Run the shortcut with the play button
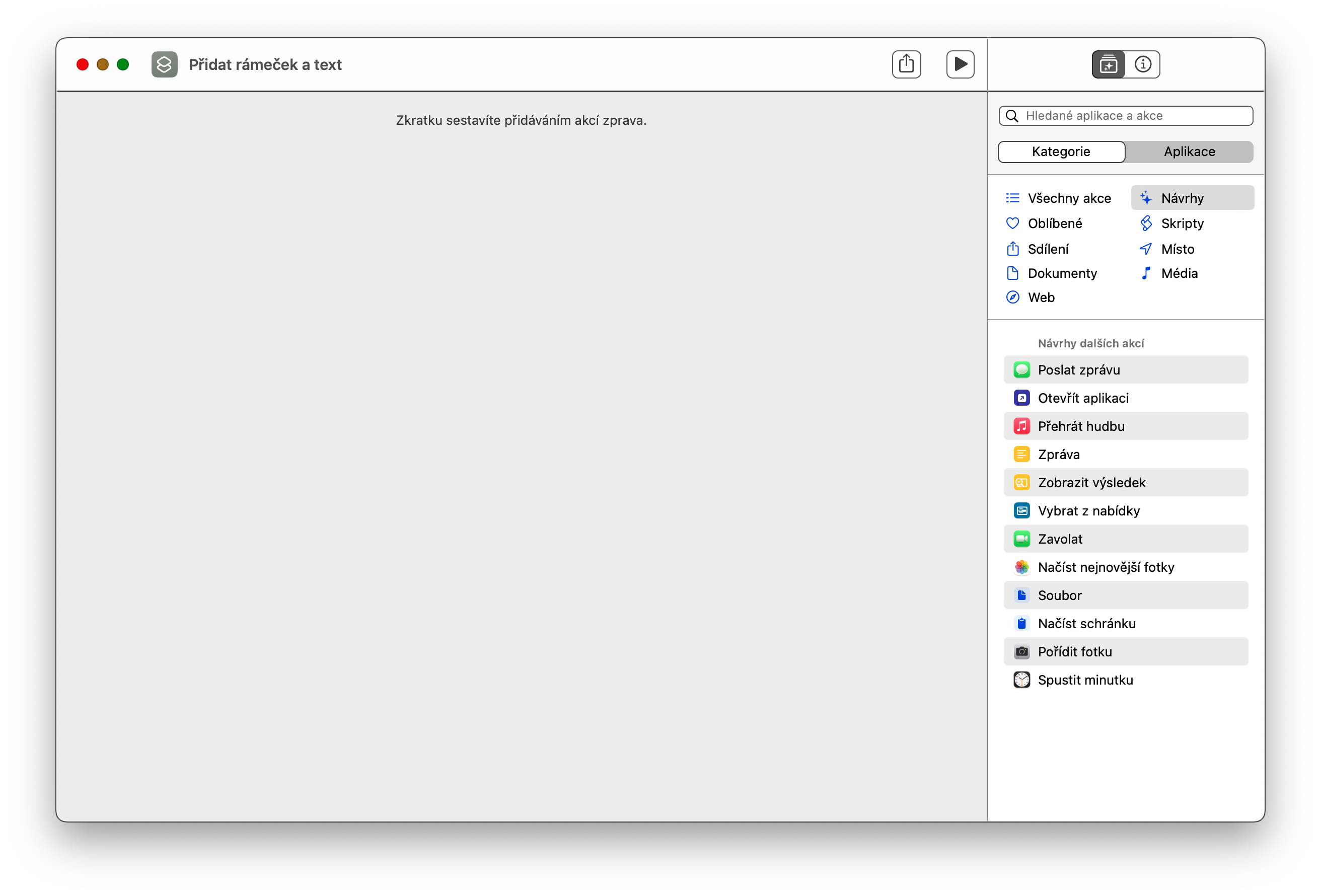 [x=960, y=64]
